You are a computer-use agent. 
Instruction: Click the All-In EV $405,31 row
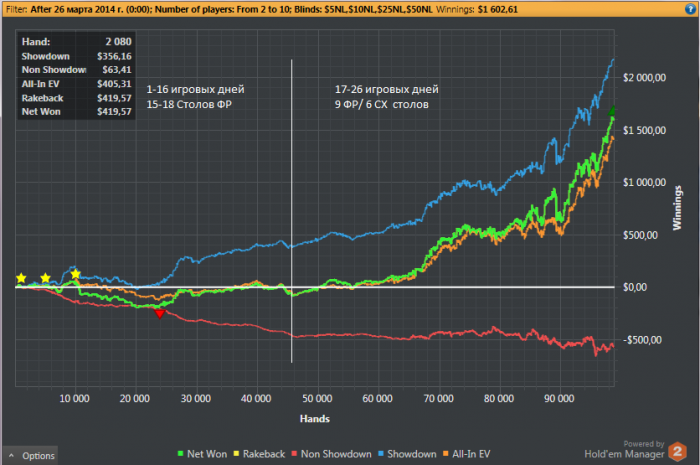coord(76,84)
